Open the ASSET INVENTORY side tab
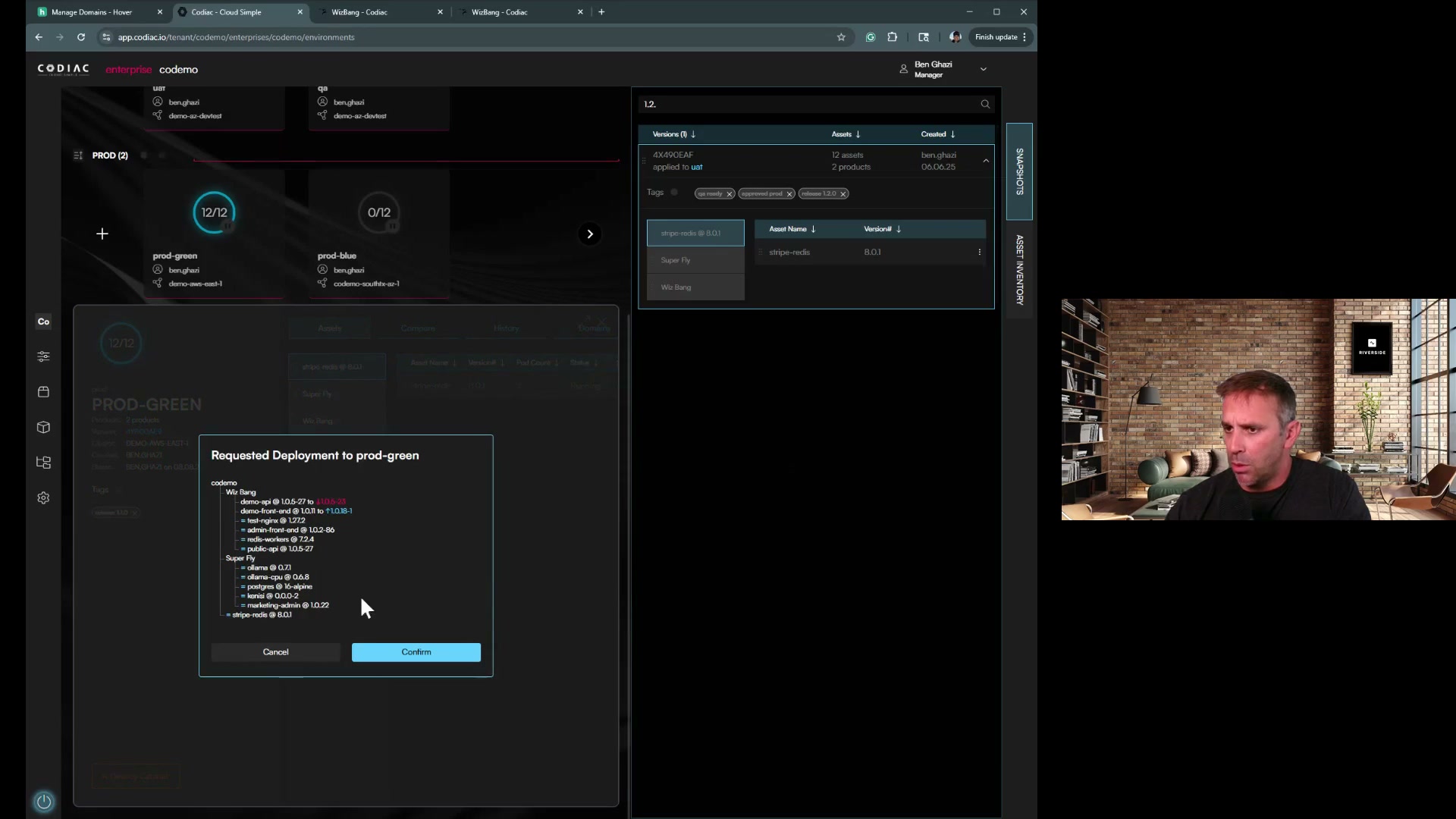This screenshot has height=819, width=1456. (x=1019, y=270)
